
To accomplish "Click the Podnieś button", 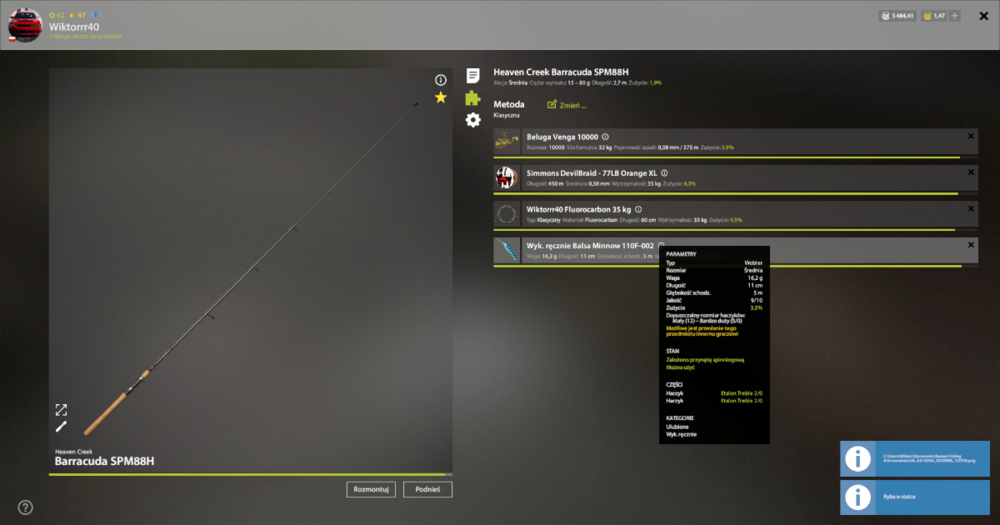I will point(427,489).
